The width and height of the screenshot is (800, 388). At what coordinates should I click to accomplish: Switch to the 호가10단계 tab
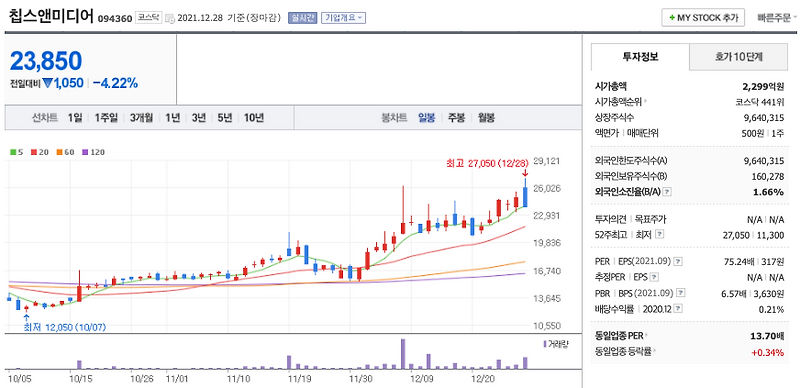point(739,57)
